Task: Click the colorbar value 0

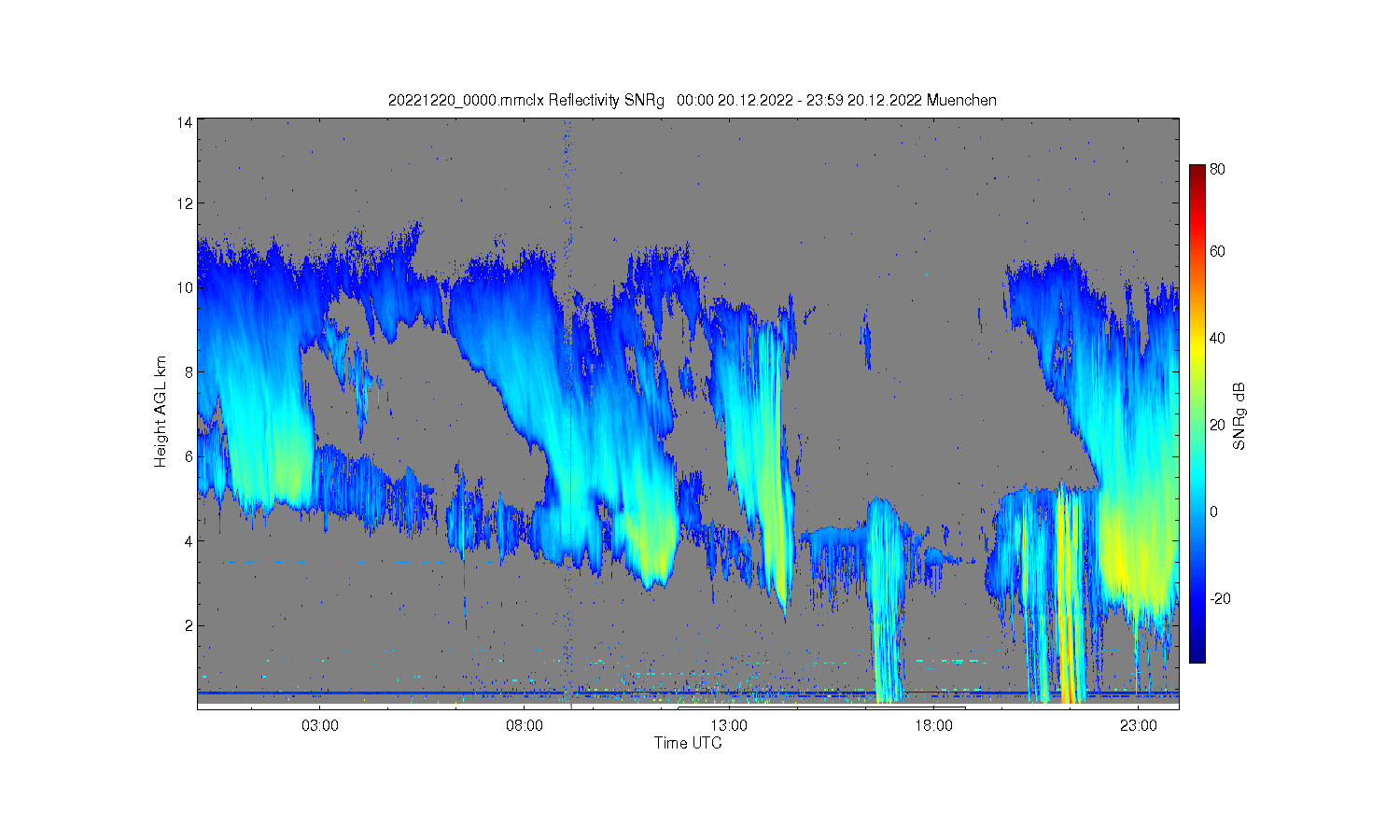Action: (1213, 512)
